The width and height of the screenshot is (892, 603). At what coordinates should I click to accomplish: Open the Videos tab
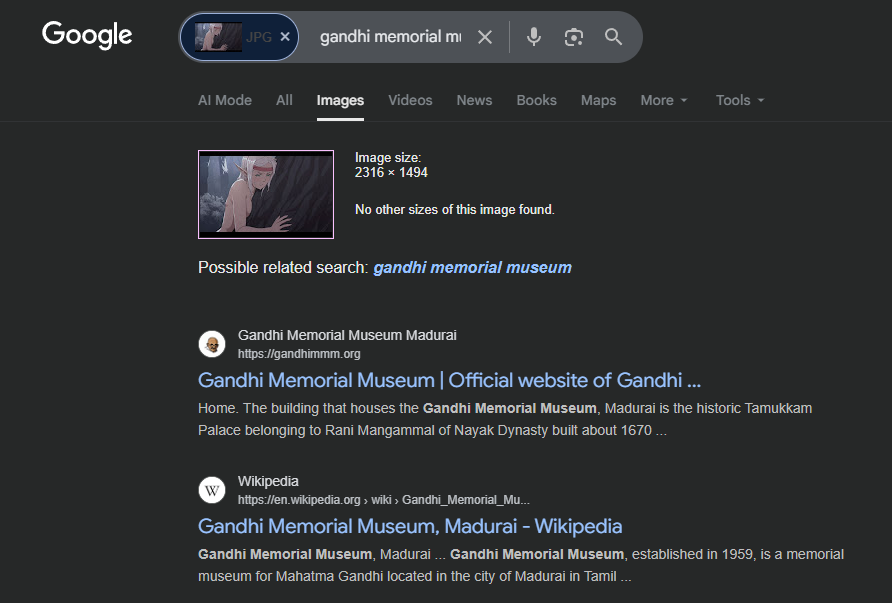tap(410, 100)
